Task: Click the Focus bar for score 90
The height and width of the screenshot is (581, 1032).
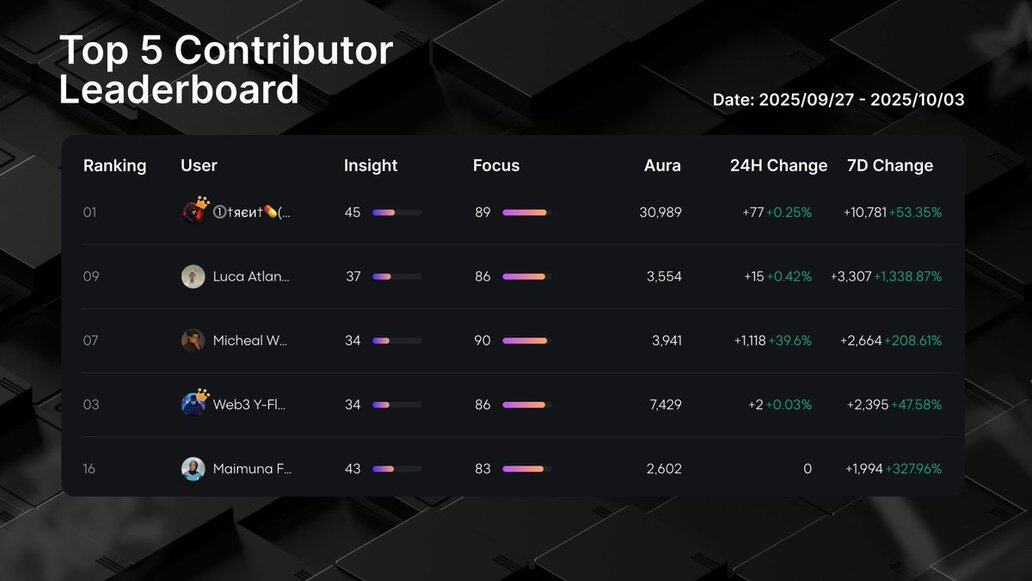Action: click(x=526, y=341)
